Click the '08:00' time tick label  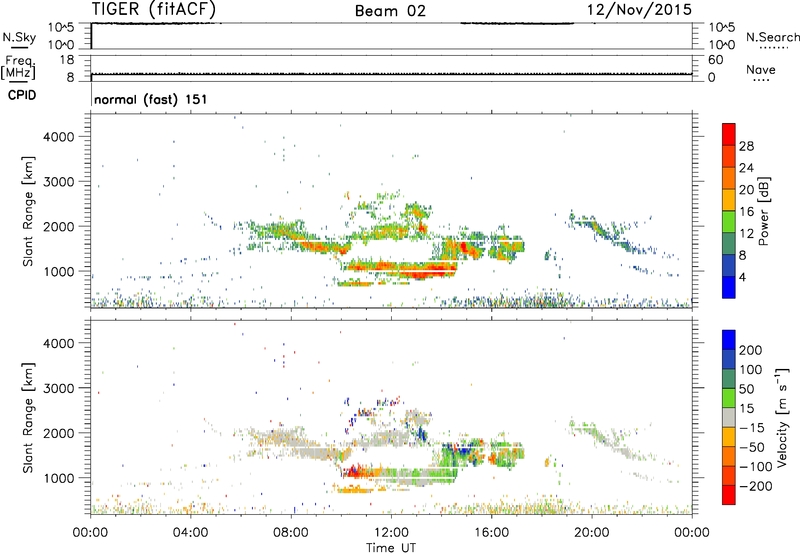(291, 533)
